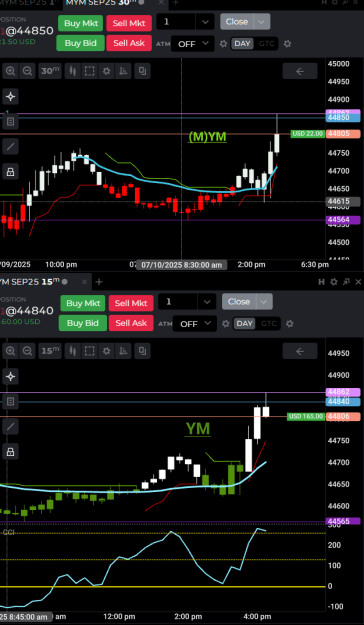Open 15m timeframe selector
The image size is (364, 625).
(50, 351)
